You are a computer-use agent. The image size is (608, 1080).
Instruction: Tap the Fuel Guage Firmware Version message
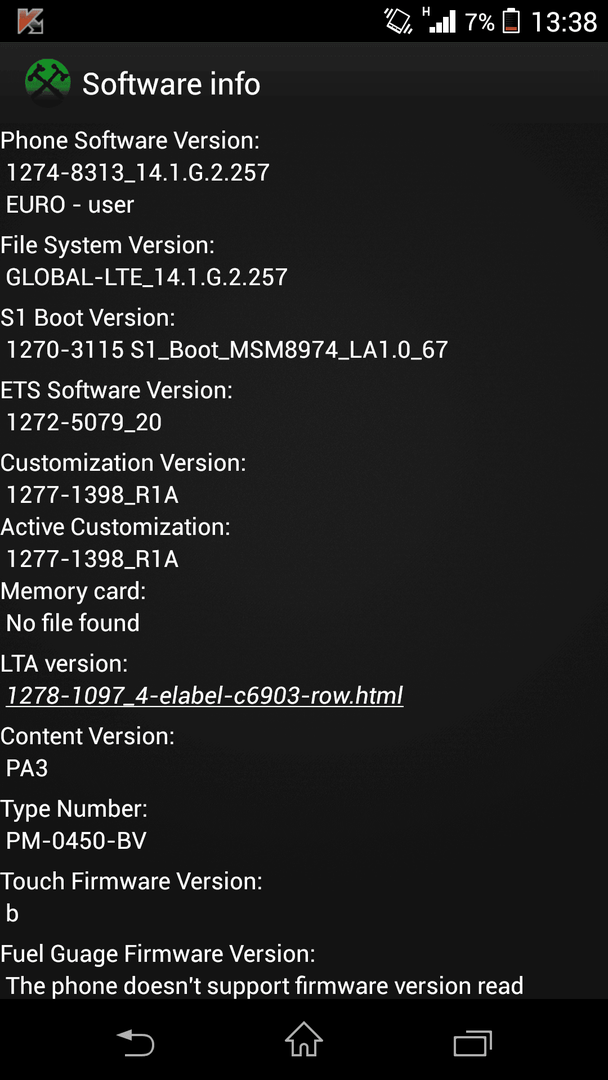tap(264, 986)
